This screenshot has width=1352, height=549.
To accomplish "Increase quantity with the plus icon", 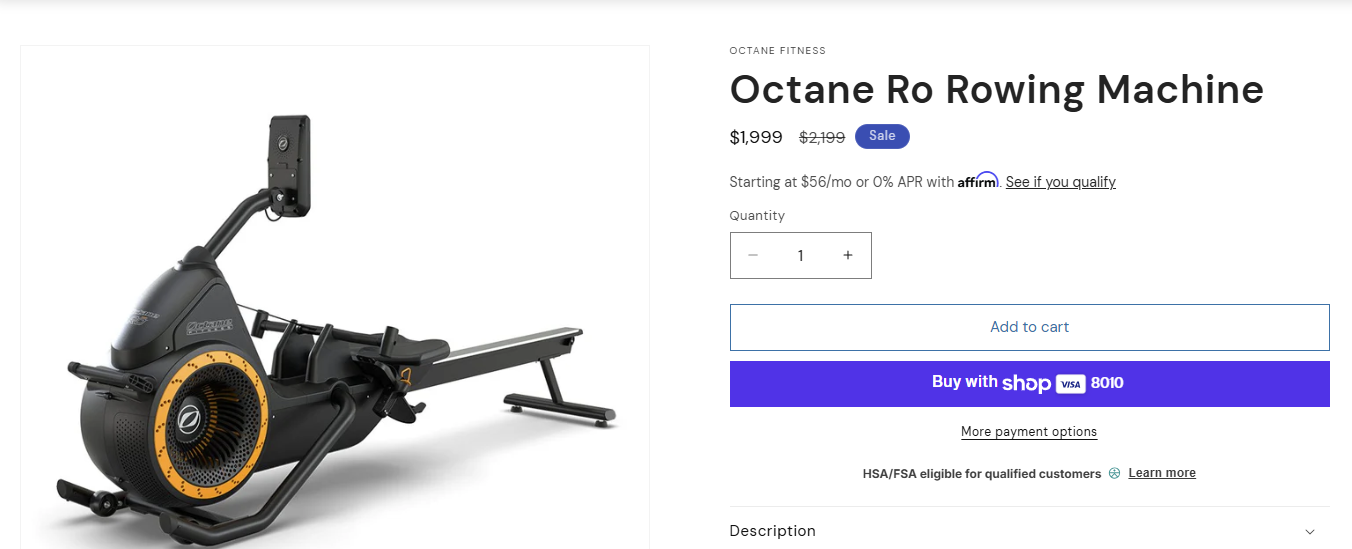I will (847, 256).
